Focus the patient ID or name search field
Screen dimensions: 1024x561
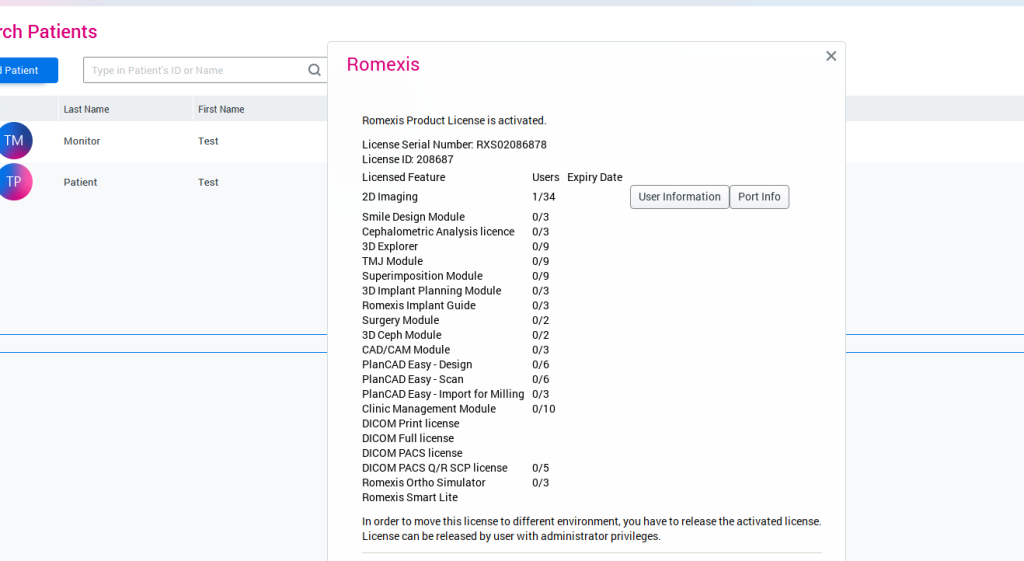tap(195, 70)
